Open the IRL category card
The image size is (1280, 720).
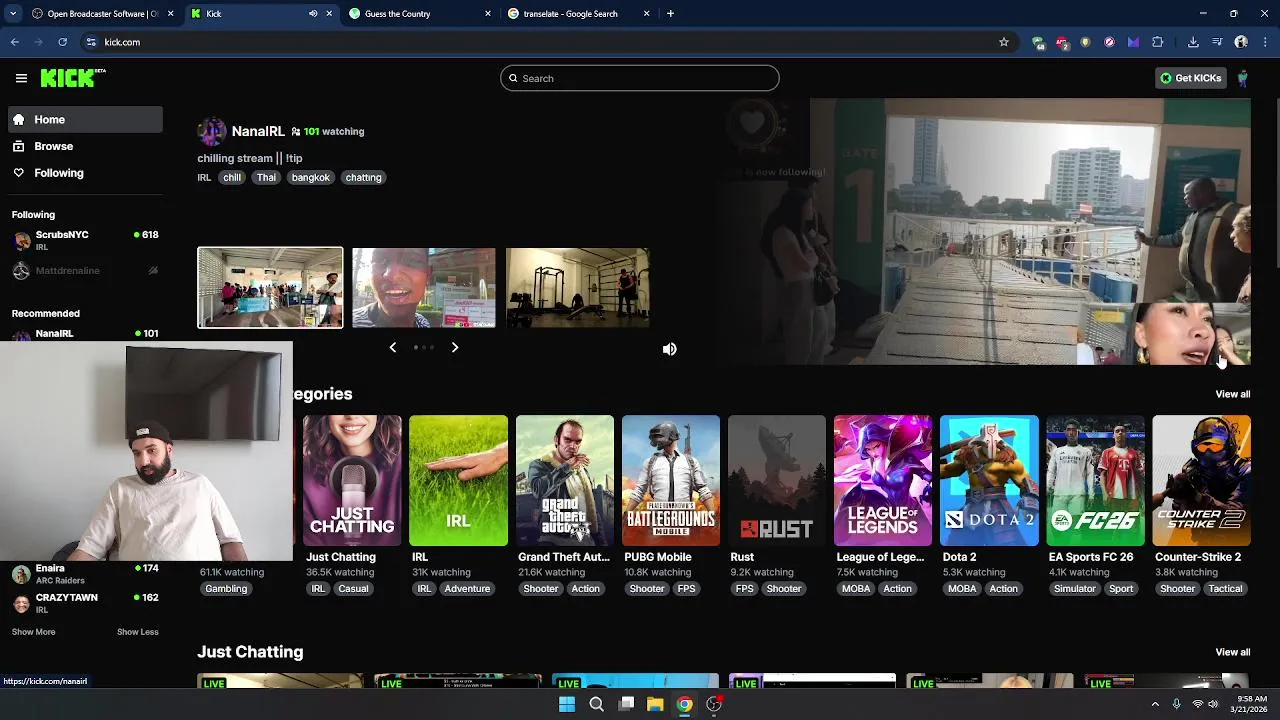point(458,481)
